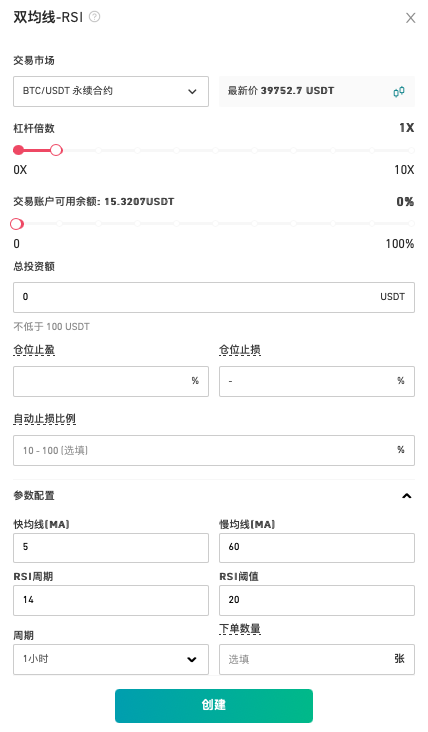
Task: Click the 仓位止损 percentage input
Action: (316, 381)
